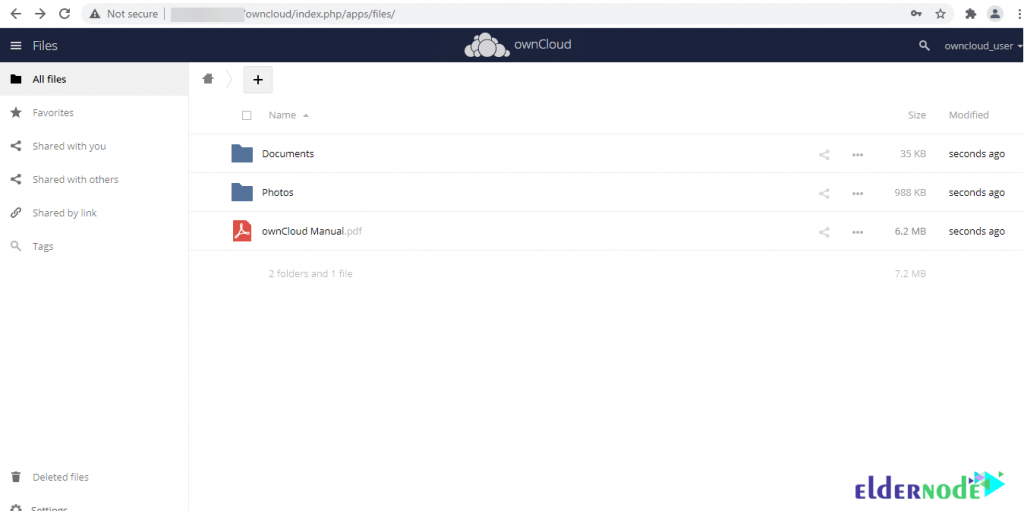1024x511 pixels.
Task: Open the Documents folder icon
Action: [242, 154]
